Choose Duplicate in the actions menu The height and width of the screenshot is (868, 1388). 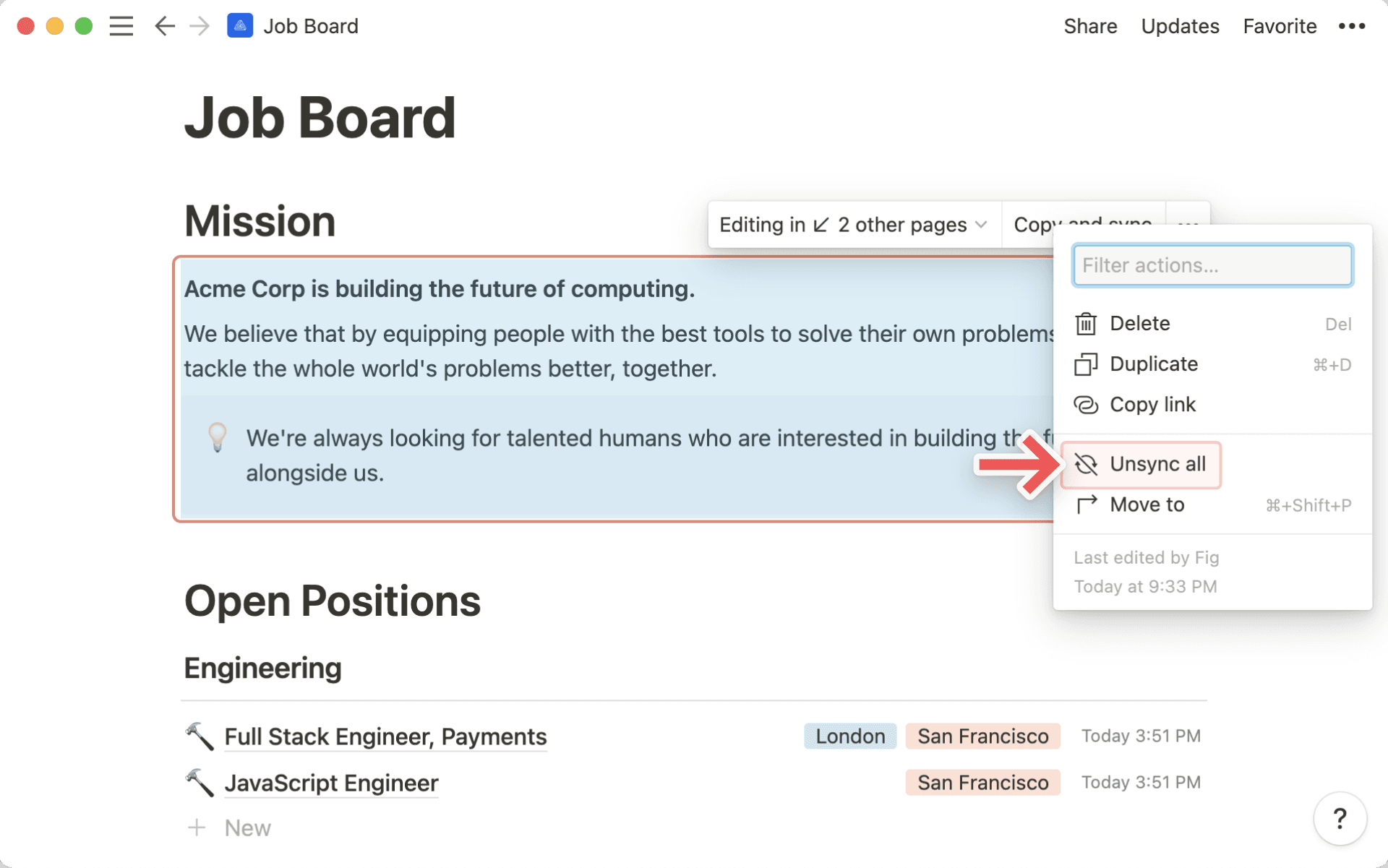click(x=1153, y=364)
